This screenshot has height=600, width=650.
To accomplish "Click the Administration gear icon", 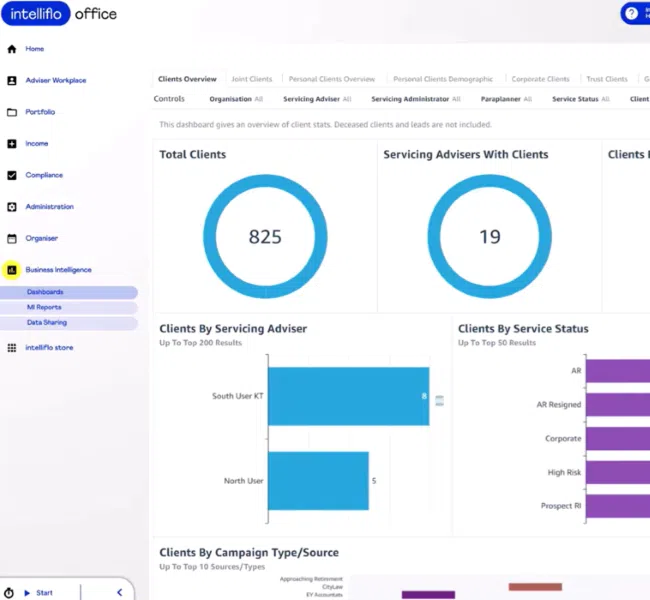I will point(12,207).
